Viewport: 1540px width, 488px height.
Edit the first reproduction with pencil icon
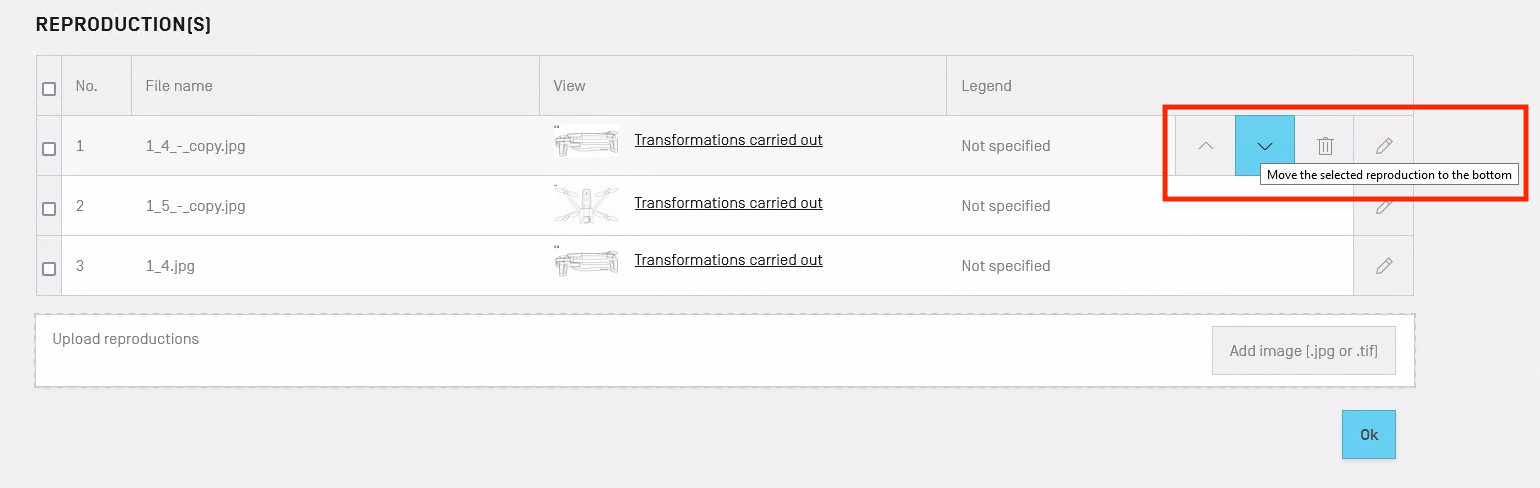pyautogui.click(x=1384, y=146)
